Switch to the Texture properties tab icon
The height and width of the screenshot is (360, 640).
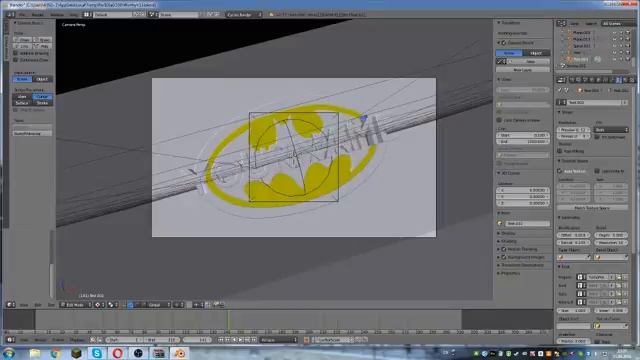pyautogui.click(x=632, y=80)
